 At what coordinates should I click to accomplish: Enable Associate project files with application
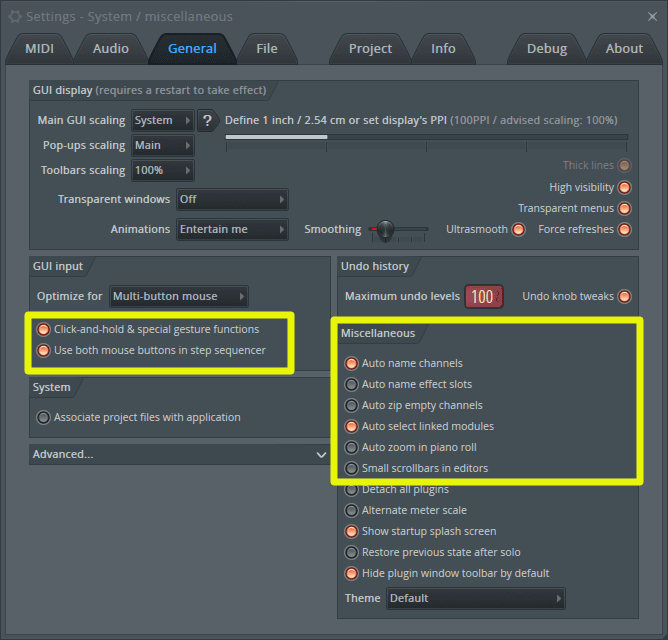tap(43, 417)
